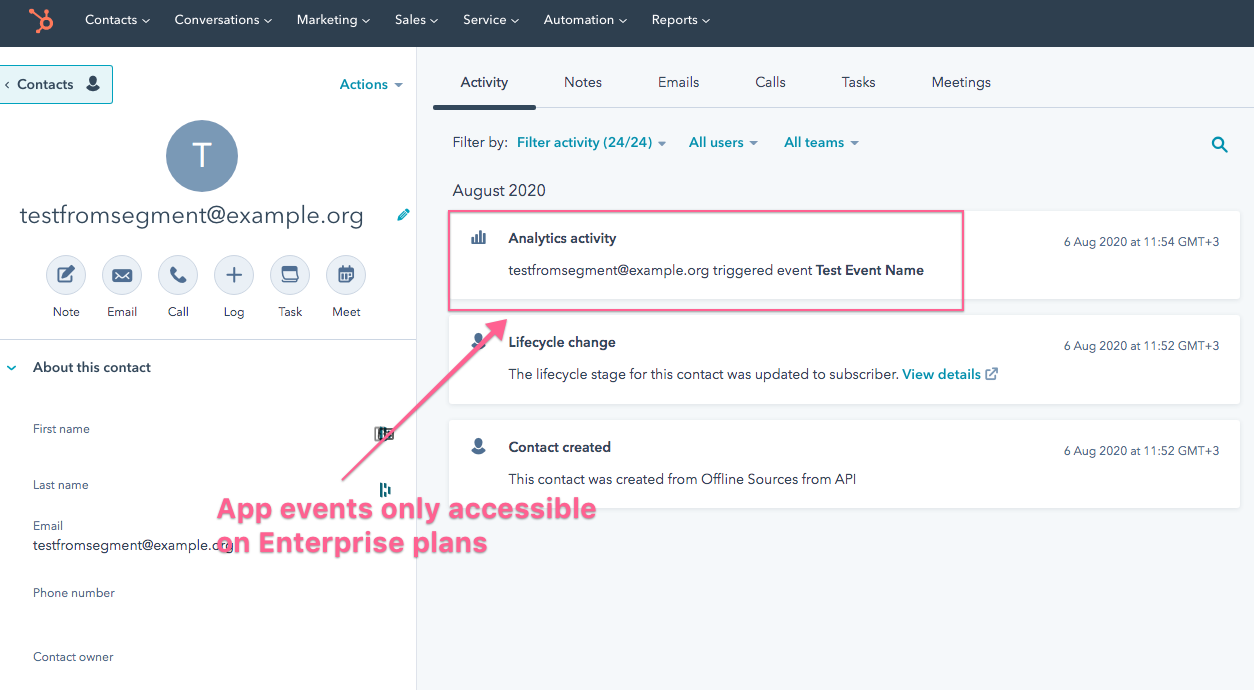Open the Marketing menu

pos(333,20)
